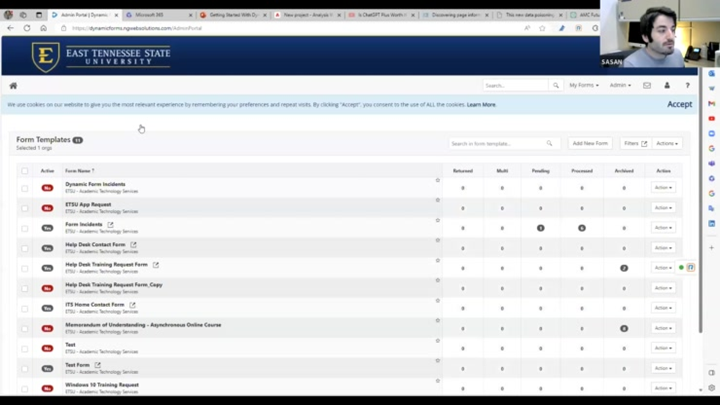The height and width of the screenshot is (405, 720).
Task: Open the Windows 10 Training Request form
Action: pos(101,385)
